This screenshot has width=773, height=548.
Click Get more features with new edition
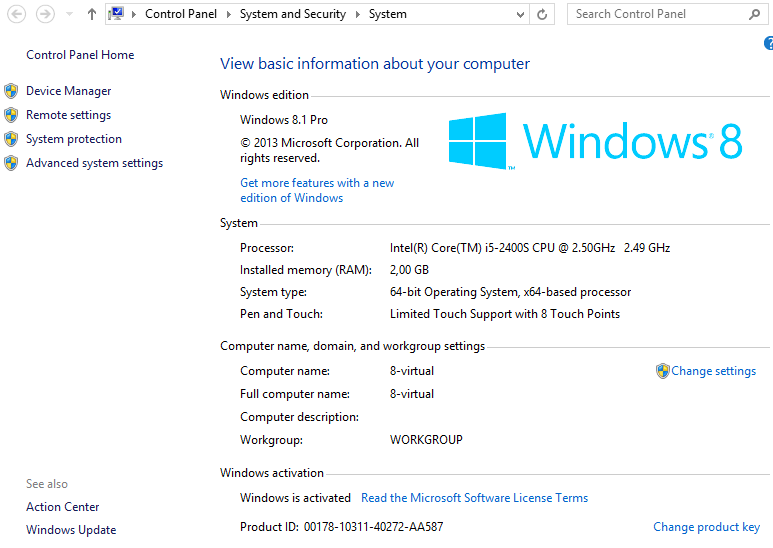317,190
